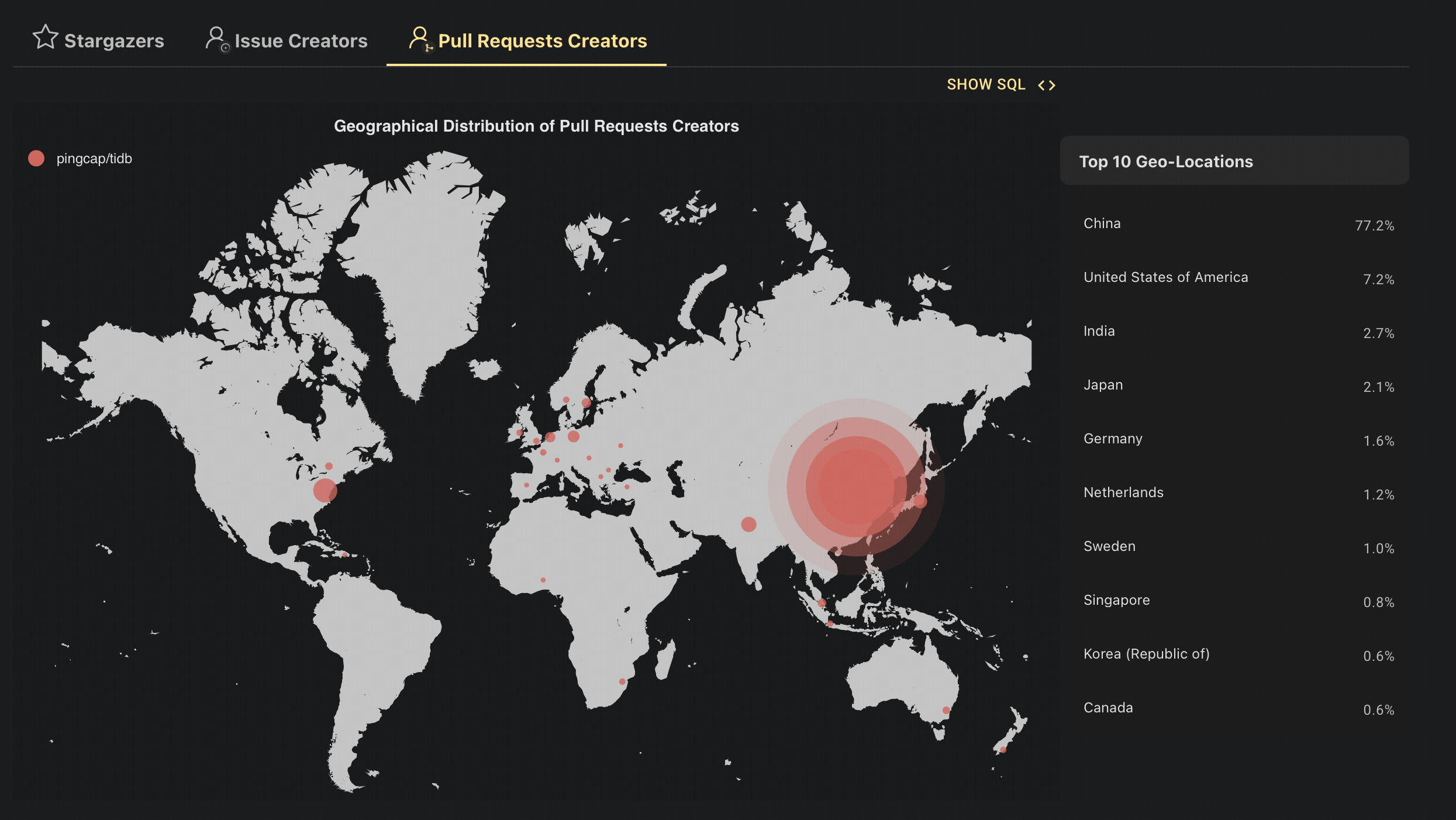Select United States of America list row
Screen dimensions: 1456x820
[x=1165, y=277]
